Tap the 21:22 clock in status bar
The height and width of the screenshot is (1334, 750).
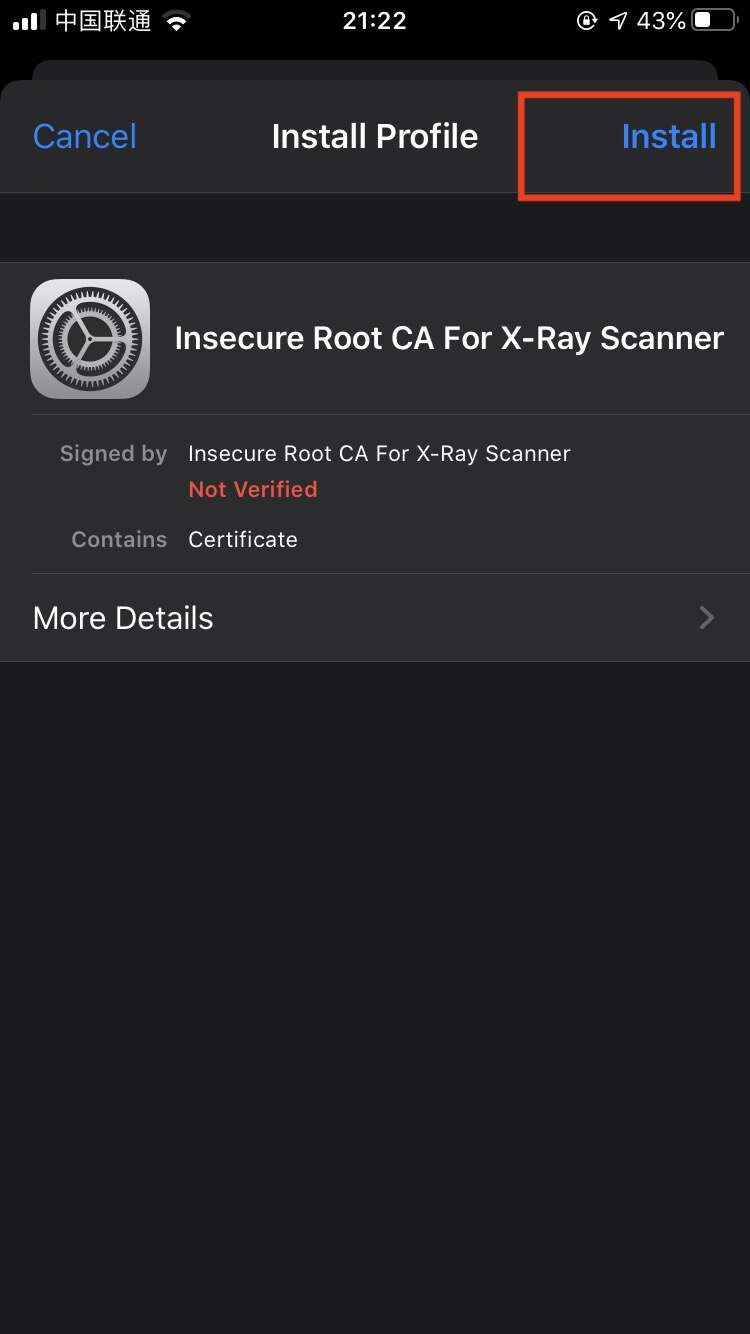click(374, 21)
